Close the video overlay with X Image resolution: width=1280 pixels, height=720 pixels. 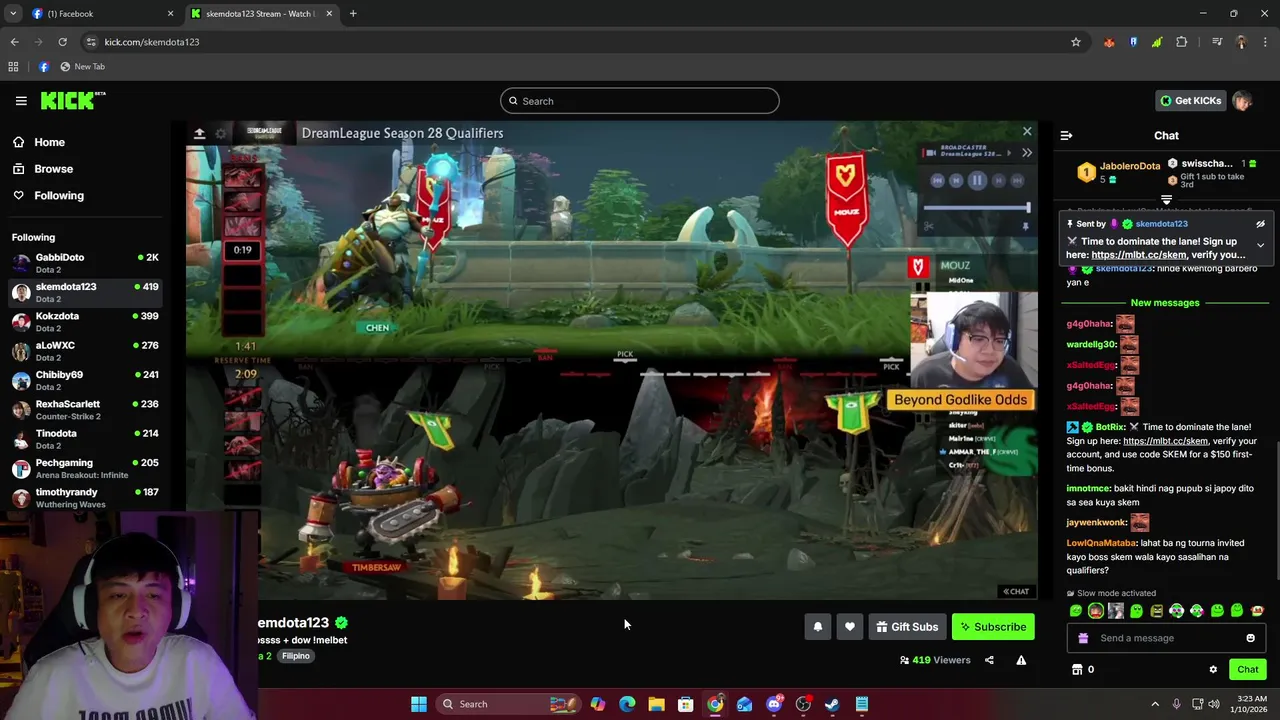[x=1027, y=132]
